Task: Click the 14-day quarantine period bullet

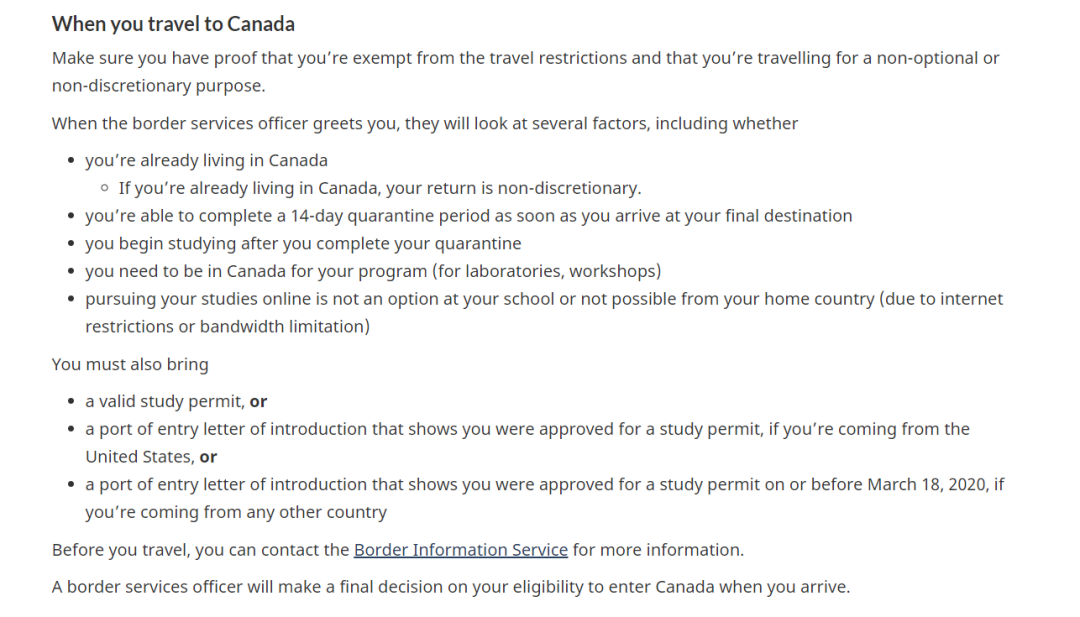Action: [468, 216]
